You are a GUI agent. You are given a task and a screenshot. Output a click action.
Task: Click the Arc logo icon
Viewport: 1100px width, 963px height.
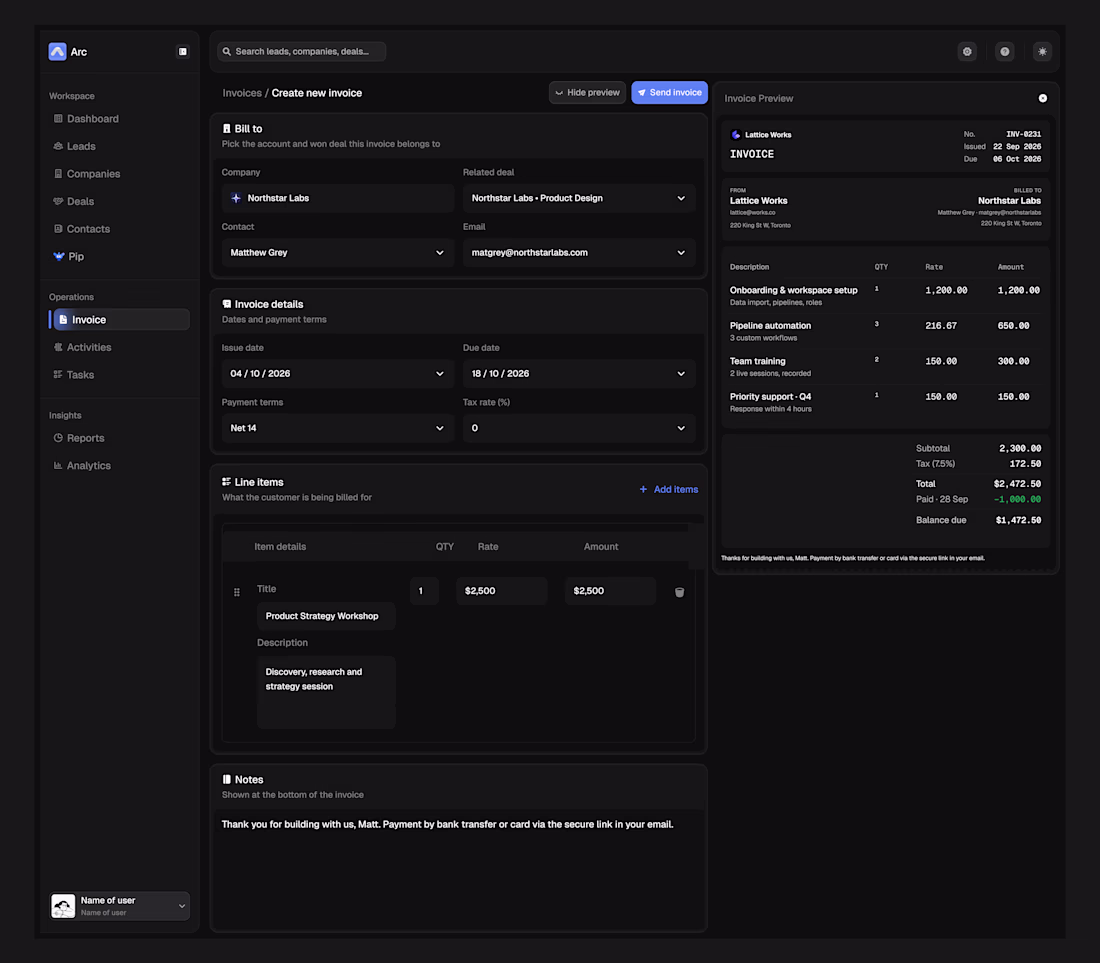58,51
